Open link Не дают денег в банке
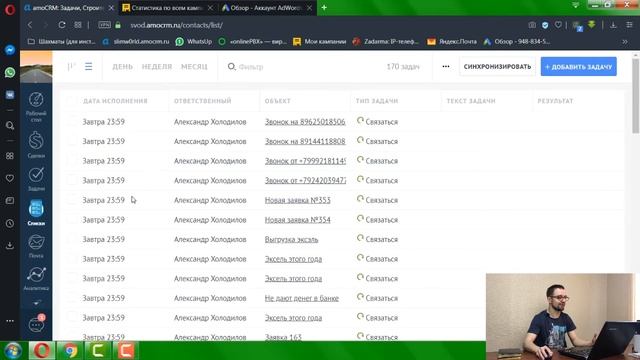 click(302, 298)
